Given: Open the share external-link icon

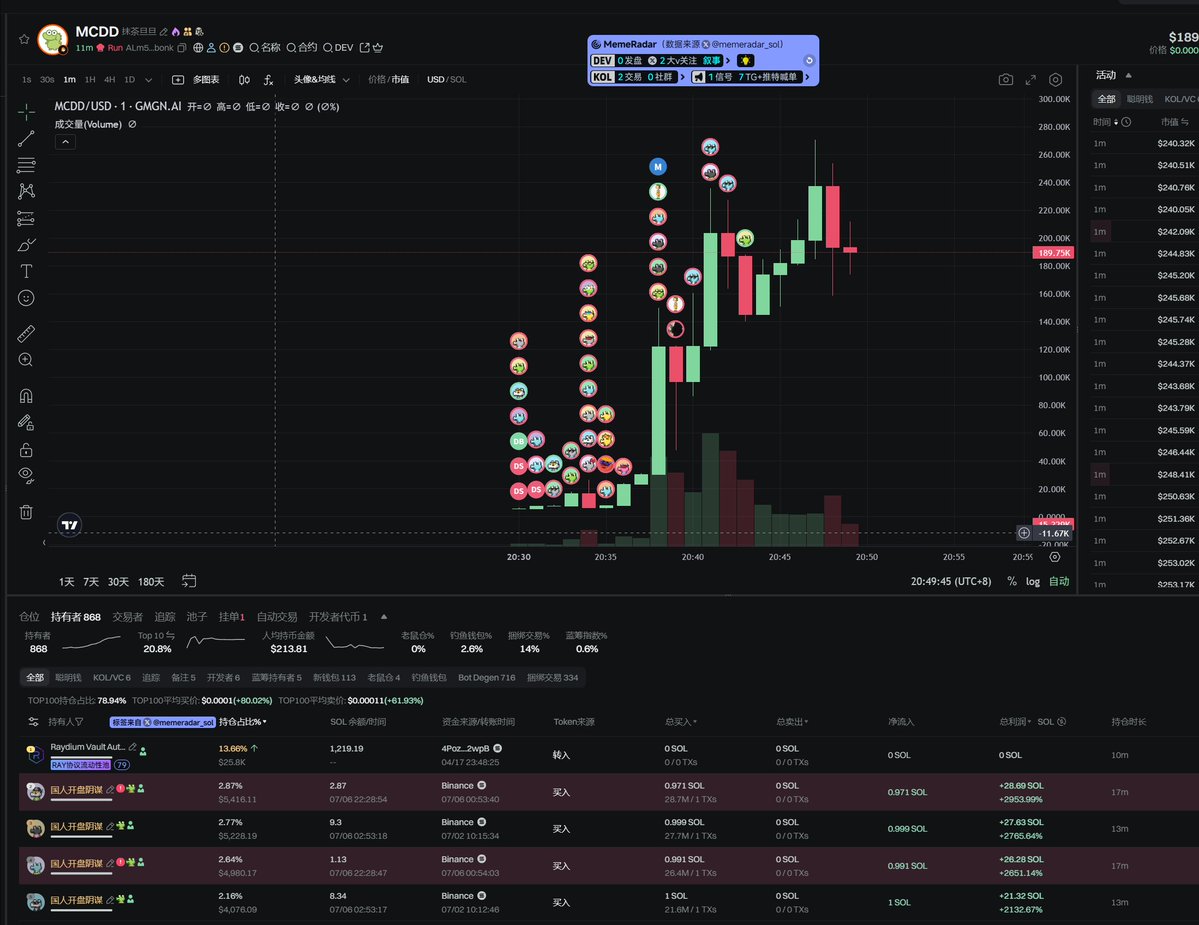Looking at the screenshot, I should coord(365,47).
